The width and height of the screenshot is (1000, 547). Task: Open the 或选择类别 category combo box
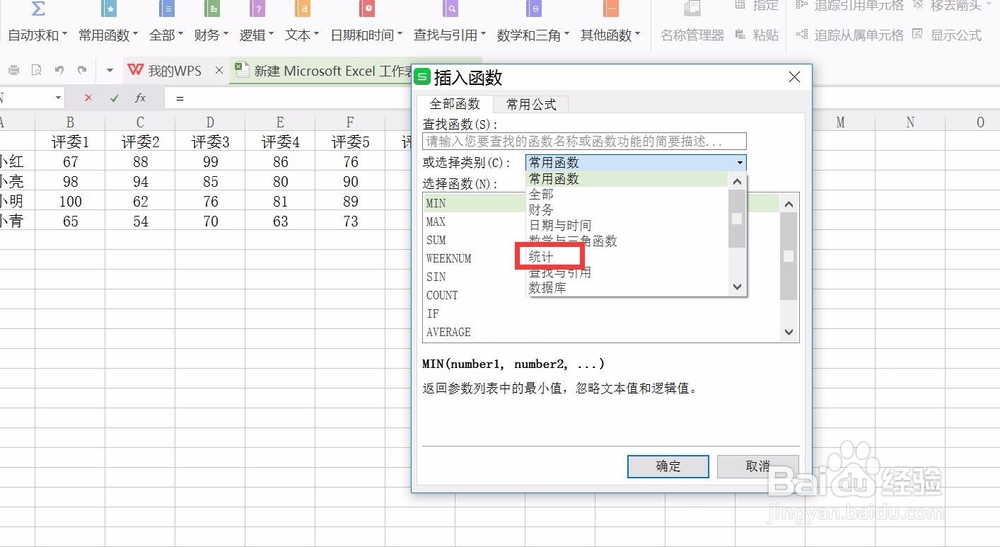coord(636,163)
